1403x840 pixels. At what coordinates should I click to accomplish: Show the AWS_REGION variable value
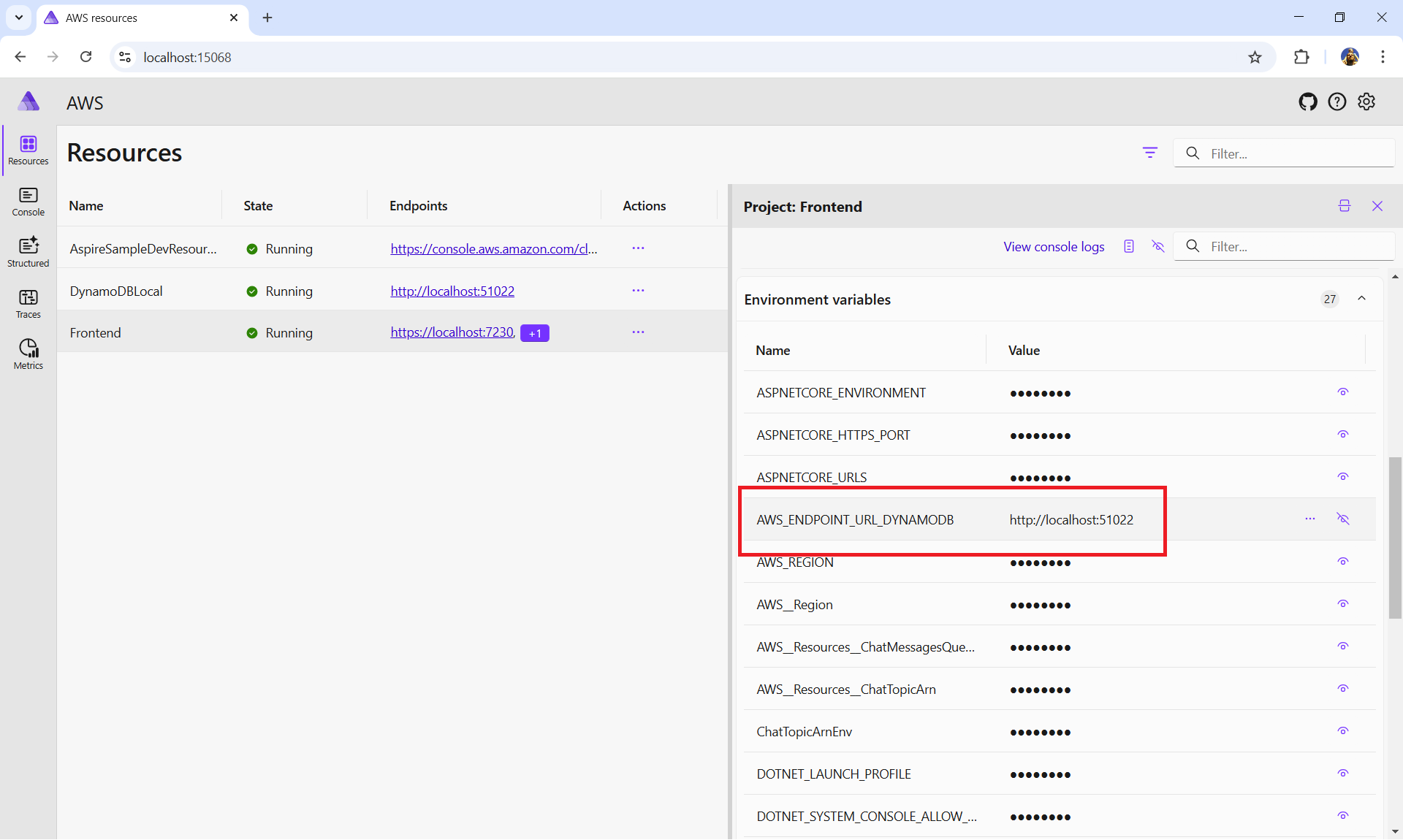[1342, 562]
